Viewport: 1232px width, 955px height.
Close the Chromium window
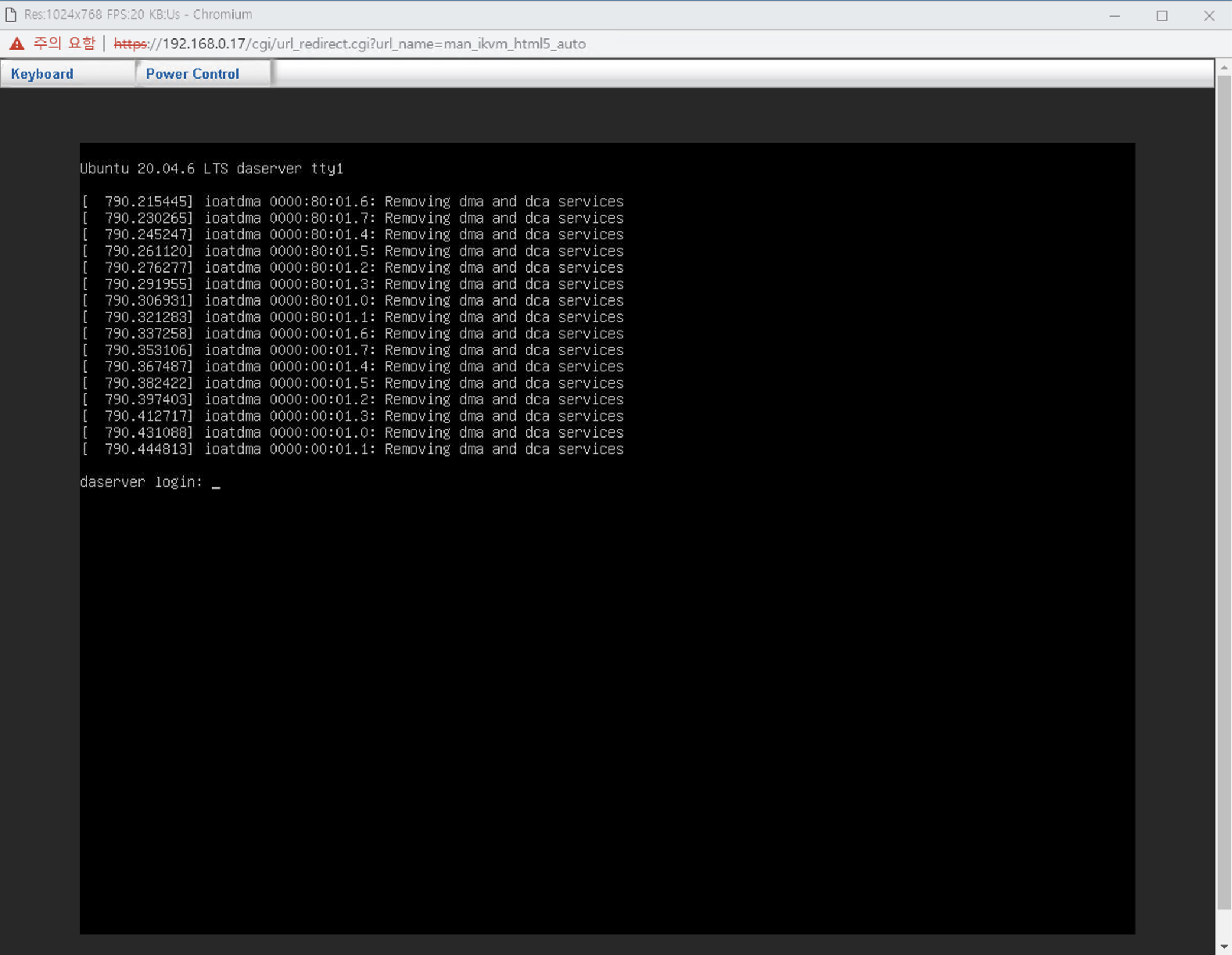click(1209, 15)
